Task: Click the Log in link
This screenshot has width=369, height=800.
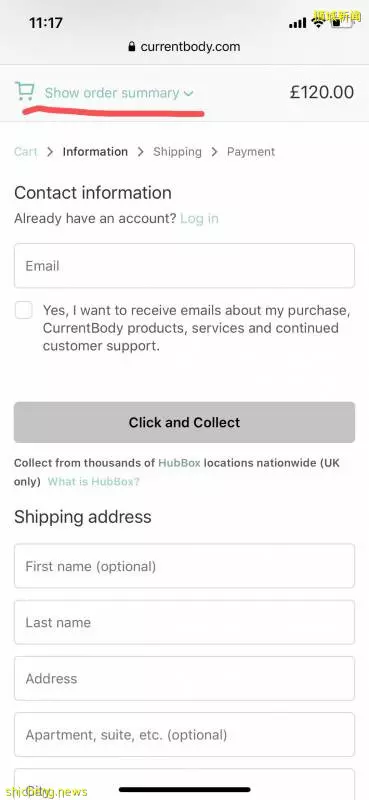Action: (200, 219)
